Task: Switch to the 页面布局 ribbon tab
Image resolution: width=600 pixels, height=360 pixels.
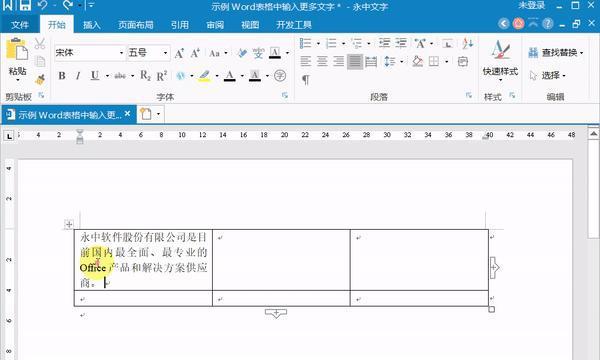Action: (x=135, y=25)
